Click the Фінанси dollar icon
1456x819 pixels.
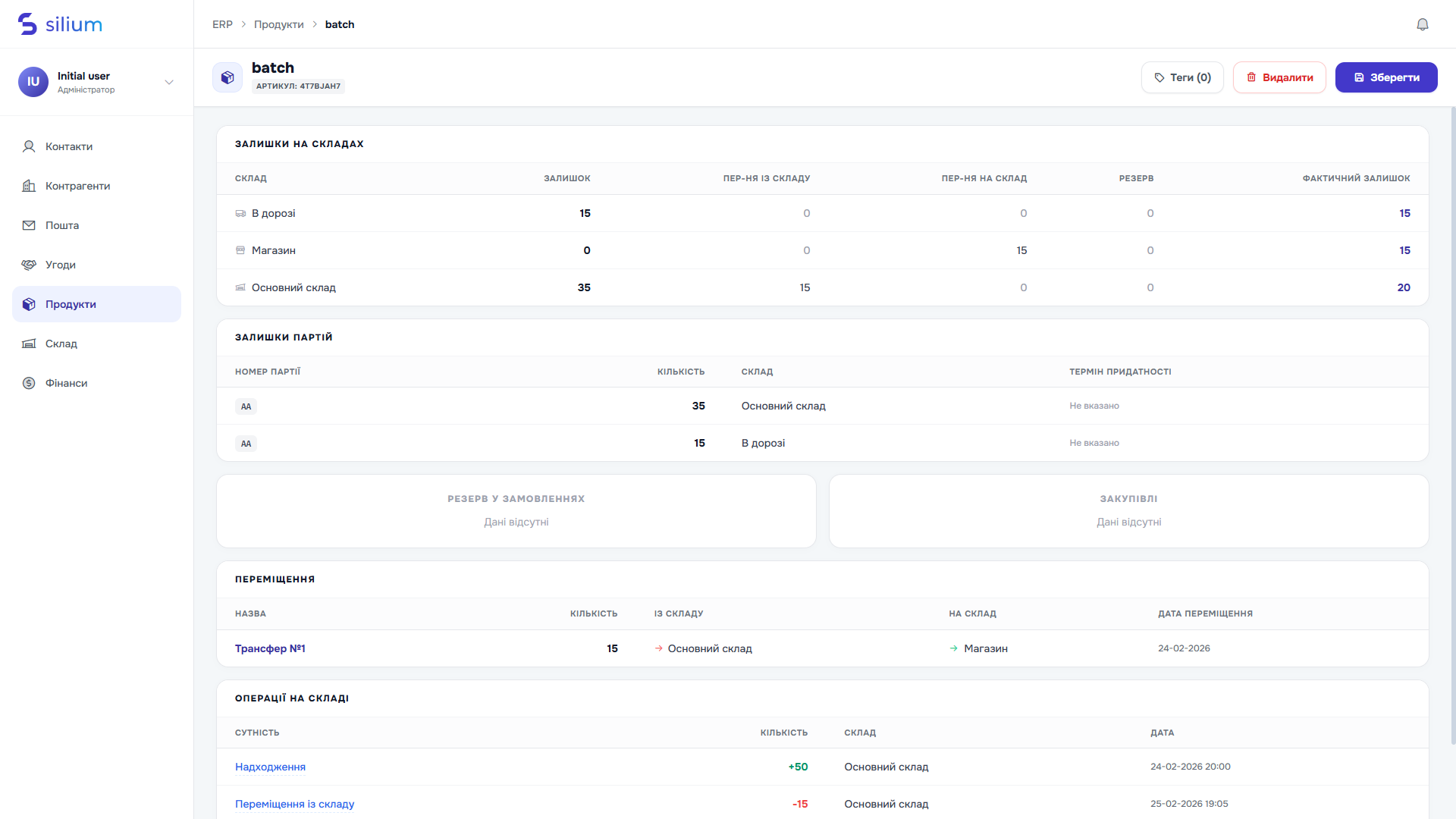29,383
